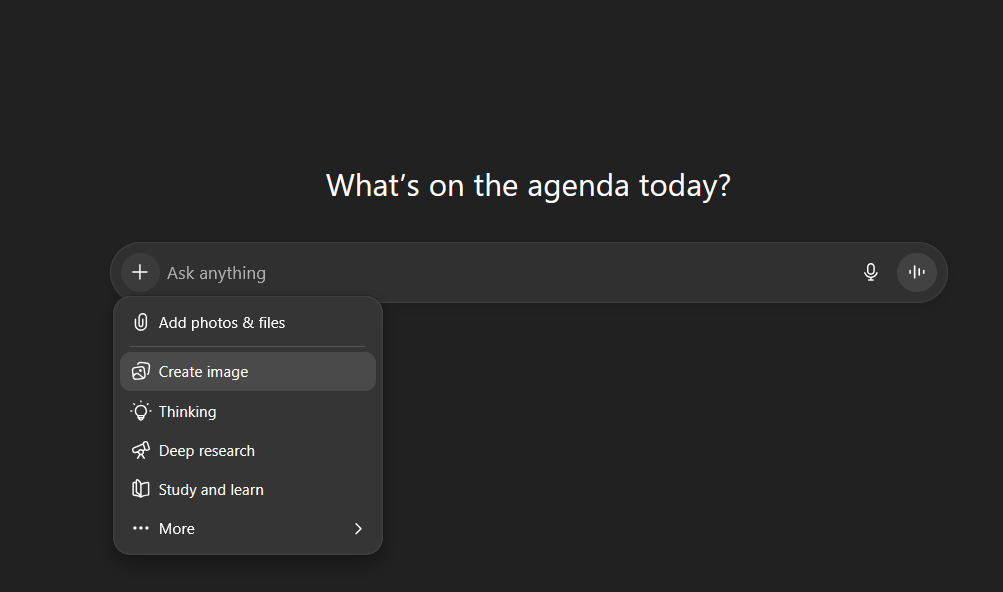Click the divider line under Add photos & files

[x=248, y=347]
